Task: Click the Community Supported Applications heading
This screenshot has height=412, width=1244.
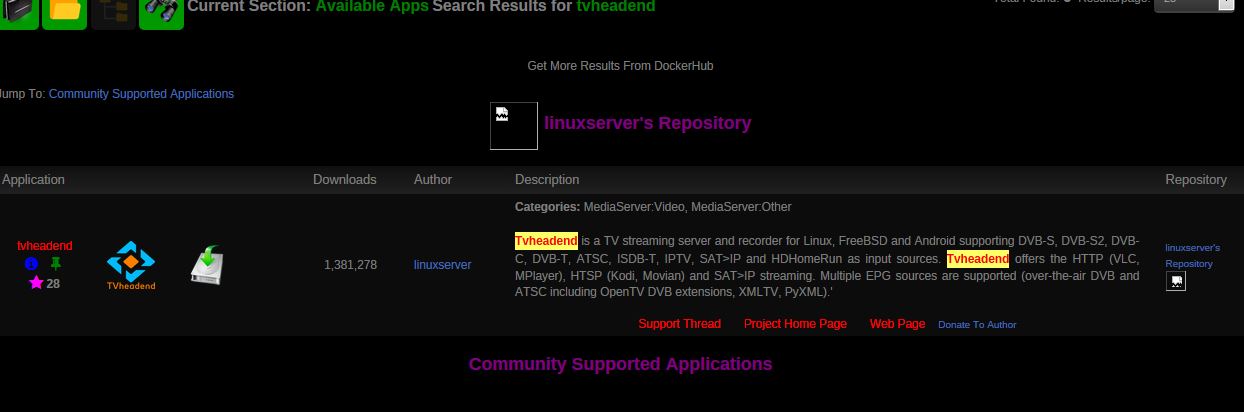Action: point(620,364)
